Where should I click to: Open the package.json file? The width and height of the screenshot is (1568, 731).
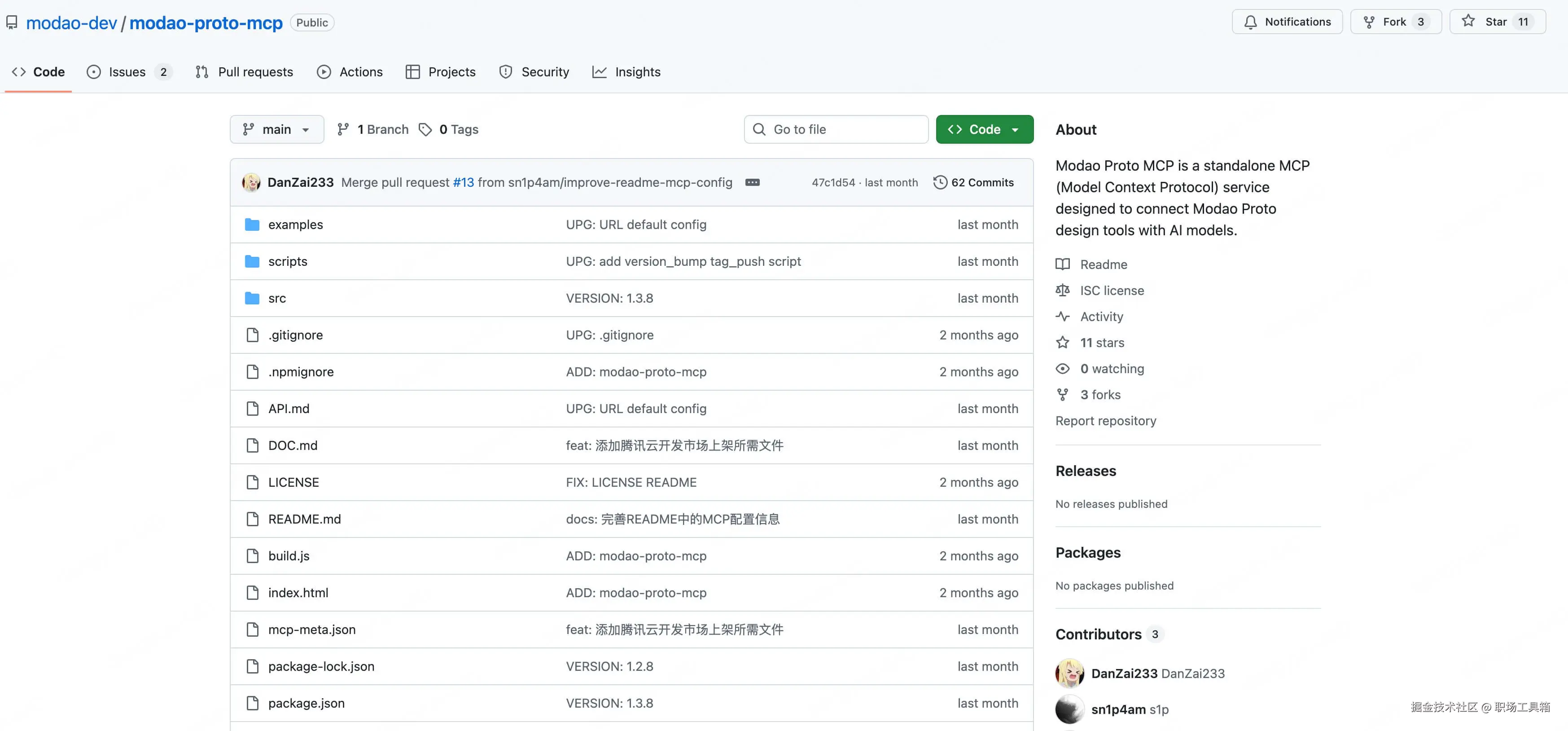pos(306,703)
